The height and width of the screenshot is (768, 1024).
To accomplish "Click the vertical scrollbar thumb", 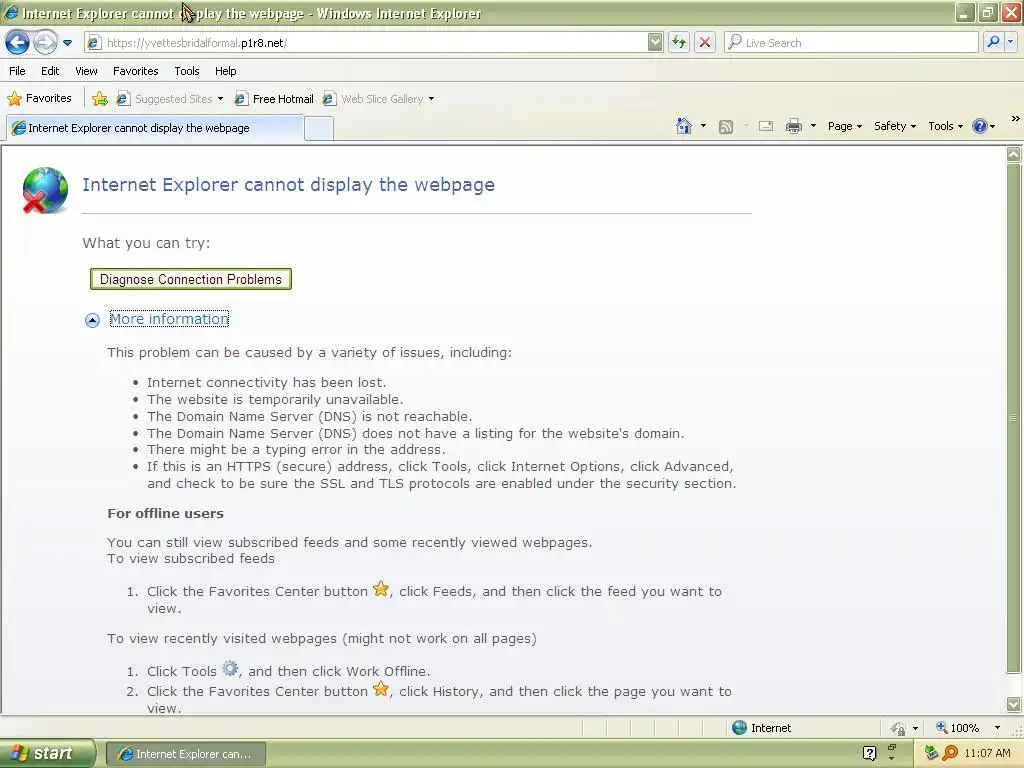I will [x=1014, y=418].
